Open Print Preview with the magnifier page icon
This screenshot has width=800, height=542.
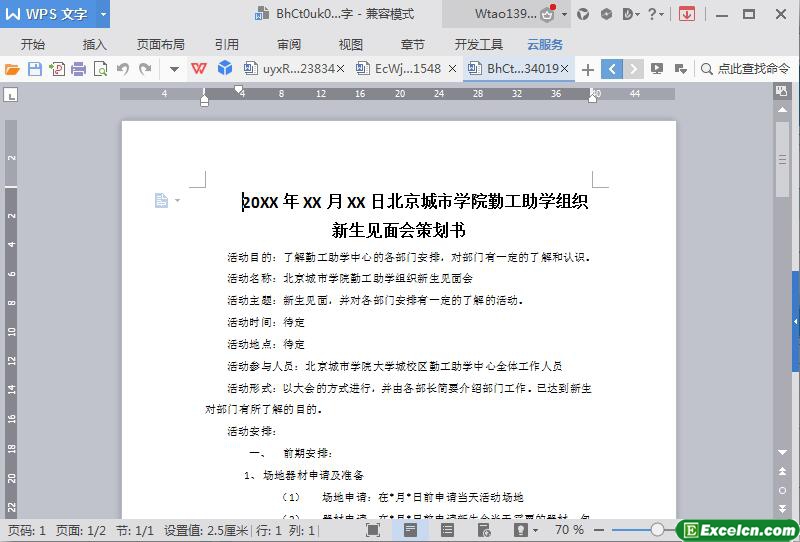101,68
